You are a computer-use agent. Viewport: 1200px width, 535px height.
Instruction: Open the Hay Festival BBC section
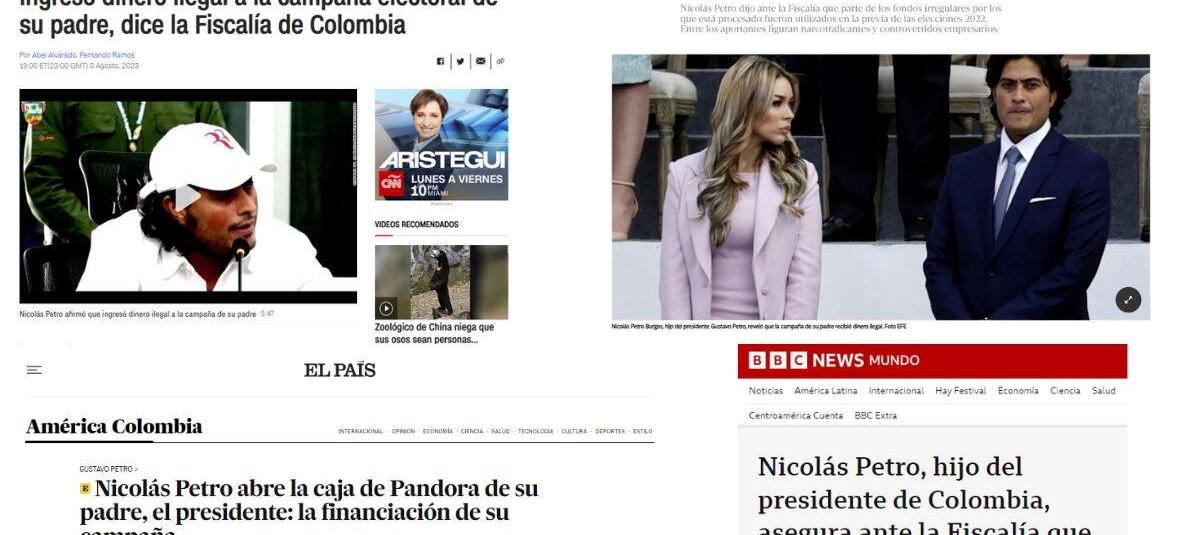[x=960, y=391]
